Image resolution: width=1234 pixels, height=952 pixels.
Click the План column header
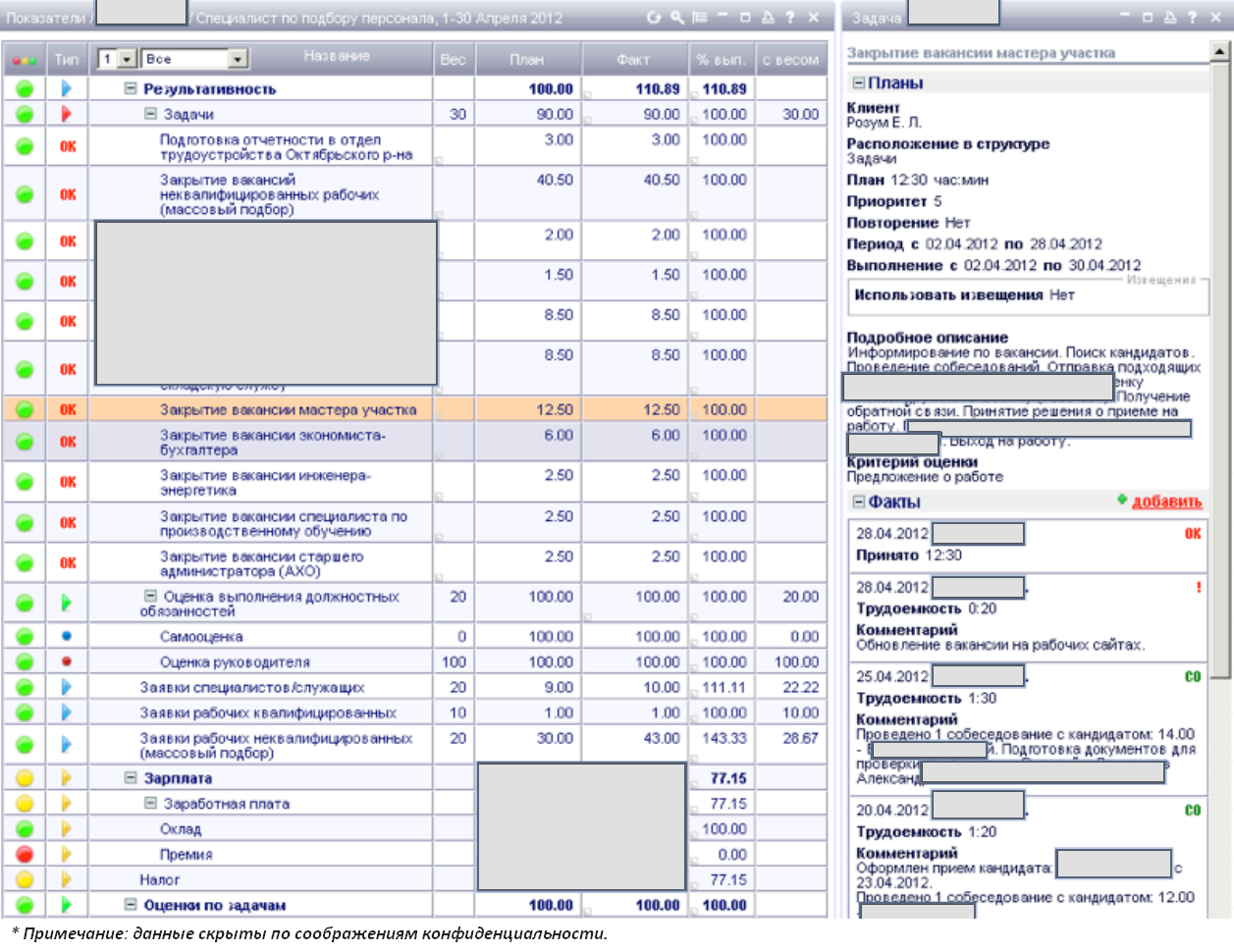(x=527, y=60)
